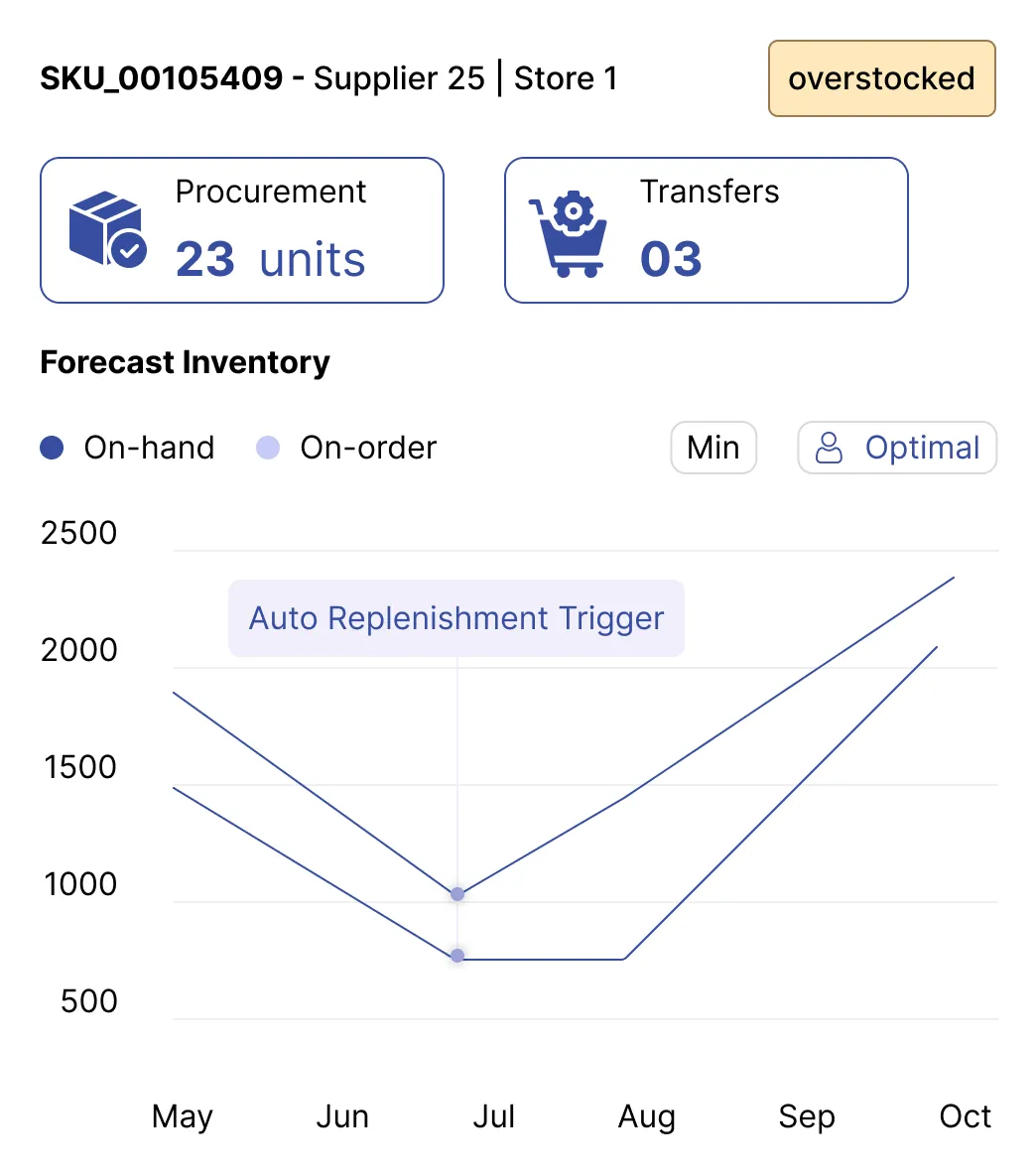Click the Forecast Inventory heading

pyautogui.click(x=185, y=362)
